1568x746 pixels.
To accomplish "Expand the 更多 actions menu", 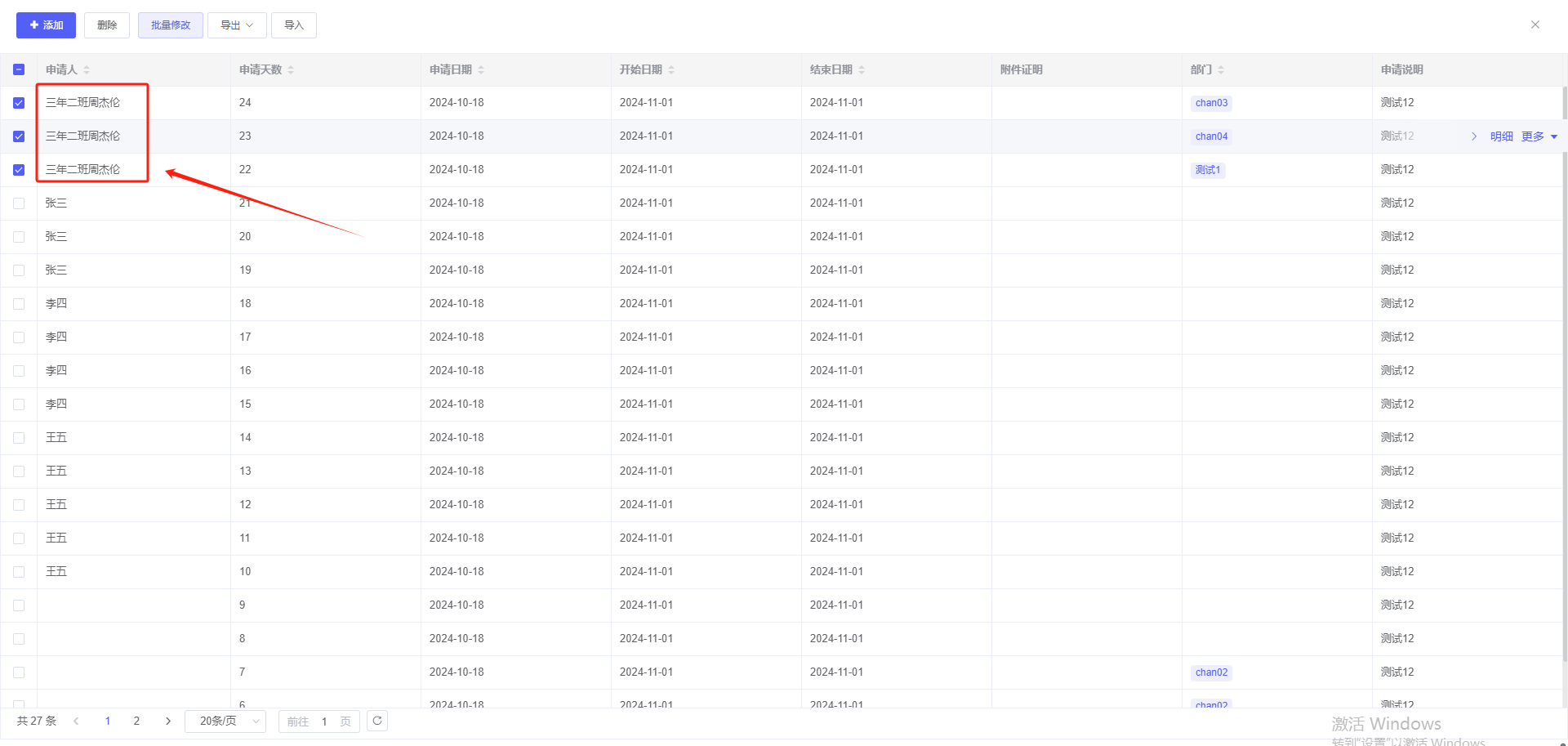I will (x=1539, y=136).
